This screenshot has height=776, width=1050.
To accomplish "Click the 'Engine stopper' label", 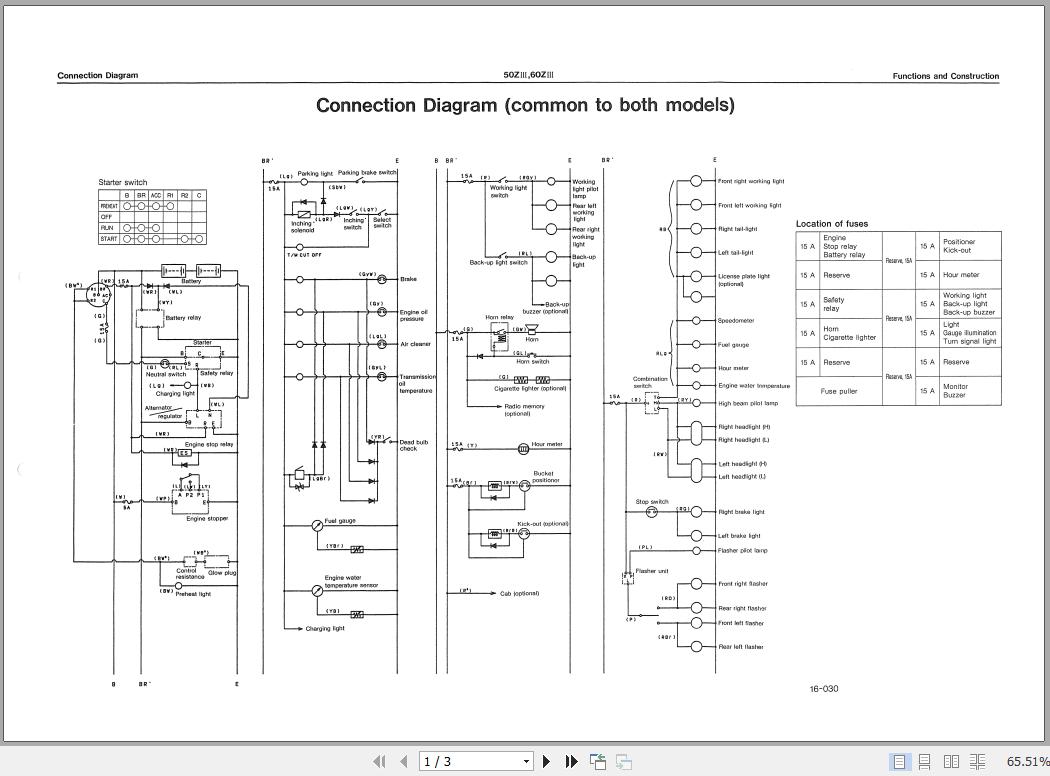I will 207,518.
